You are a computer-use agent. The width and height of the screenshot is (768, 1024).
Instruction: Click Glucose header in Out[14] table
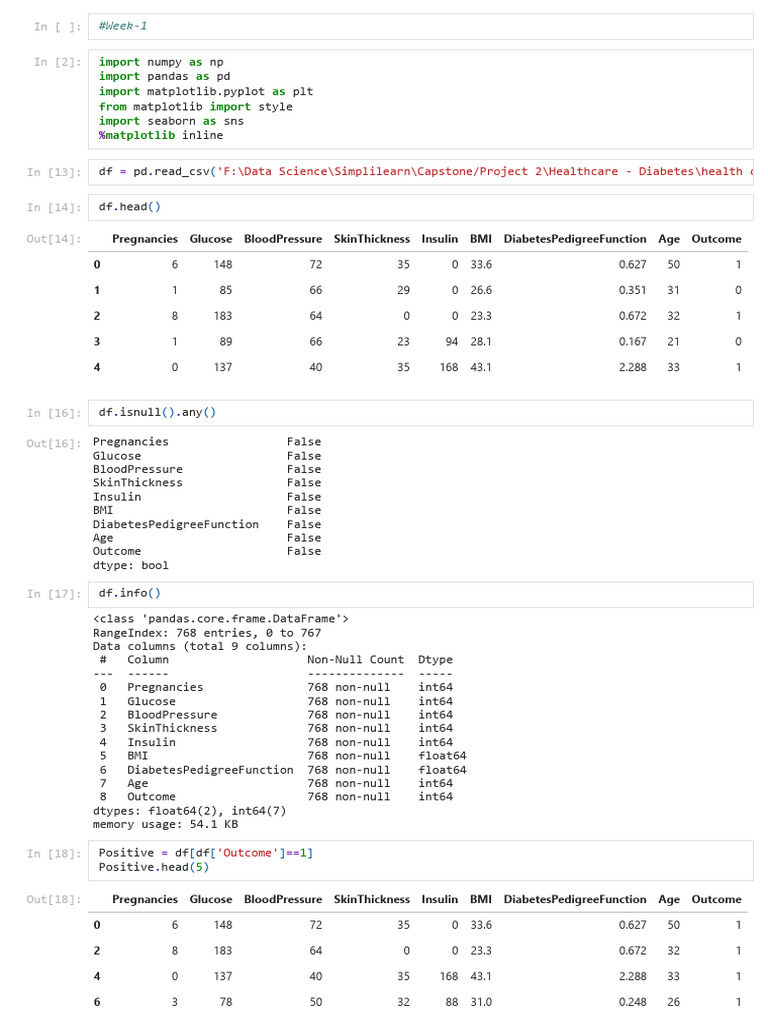[x=211, y=239]
